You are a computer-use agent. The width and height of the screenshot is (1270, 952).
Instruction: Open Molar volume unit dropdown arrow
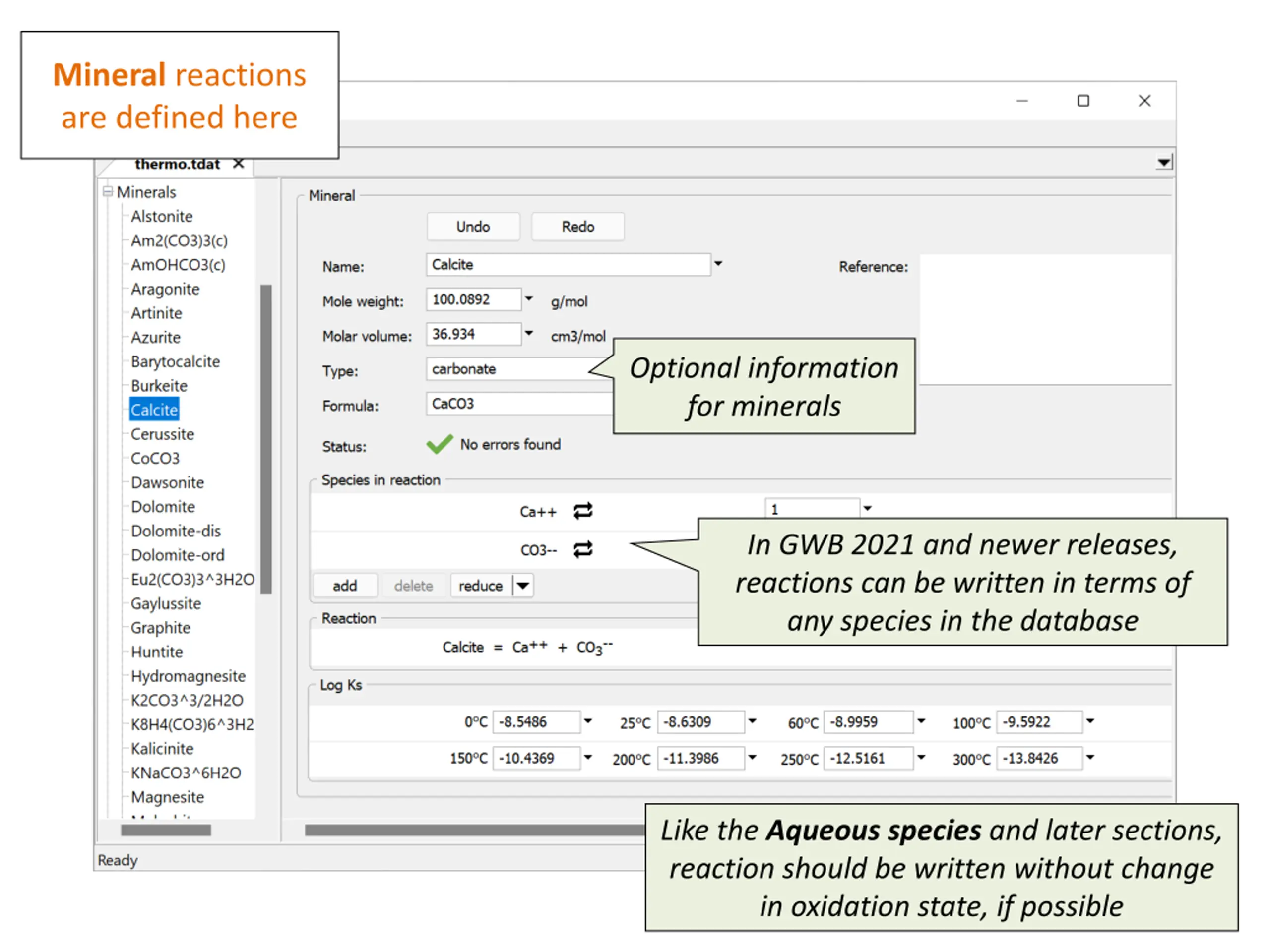pyautogui.click(x=529, y=333)
